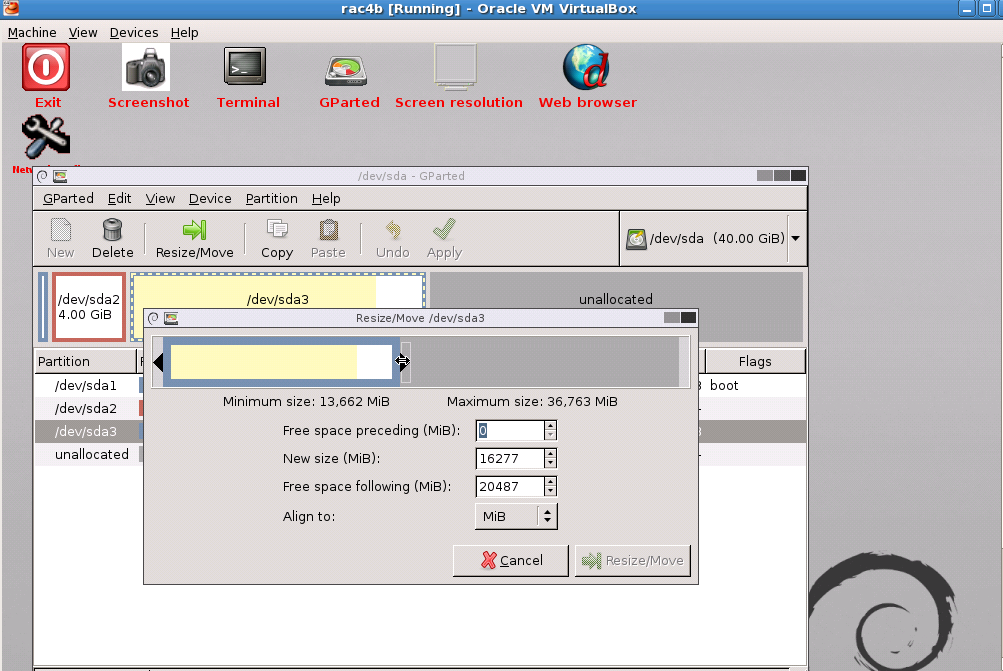Launch Terminal from the desktop
Screen dimensions: 1003x671
[247, 70]
